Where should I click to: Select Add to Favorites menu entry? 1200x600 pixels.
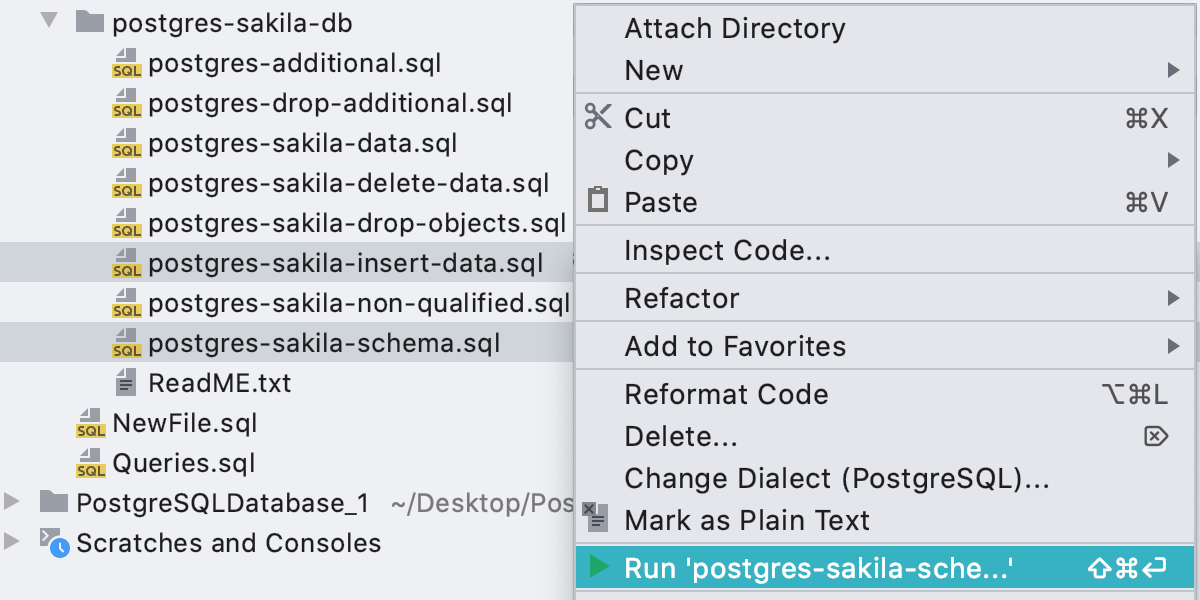(x=886, y=346)
